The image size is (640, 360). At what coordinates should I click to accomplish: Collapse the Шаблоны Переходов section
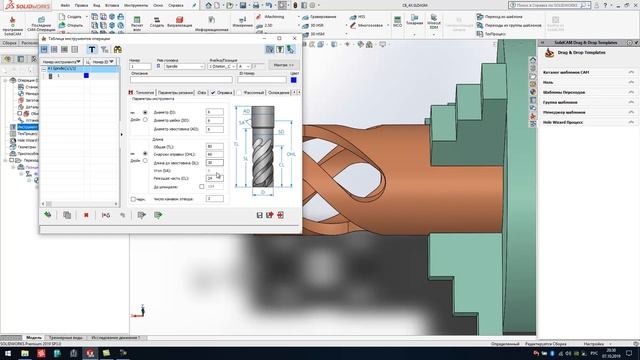(631, 92)
